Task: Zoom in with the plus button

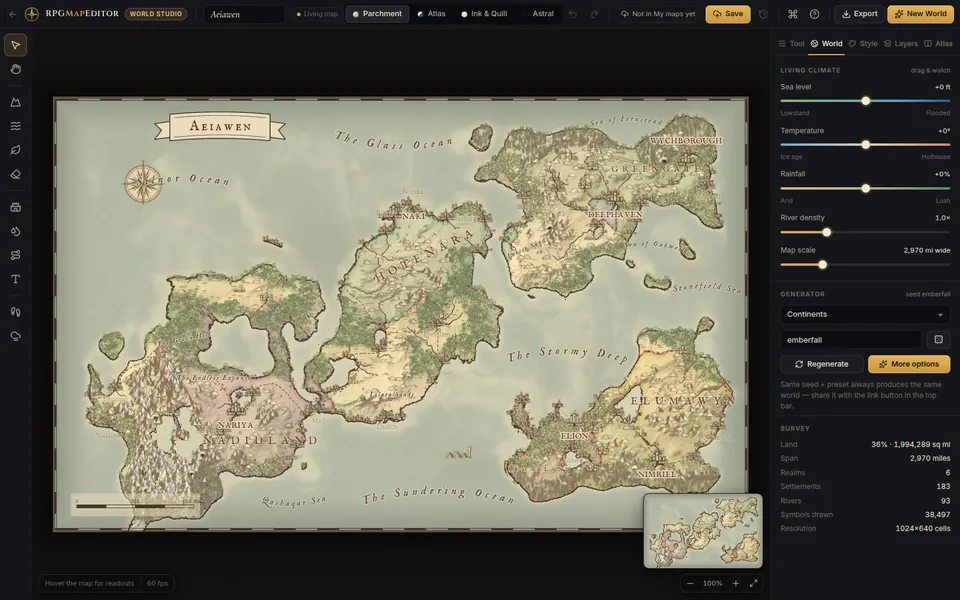Action: [735, 583]
